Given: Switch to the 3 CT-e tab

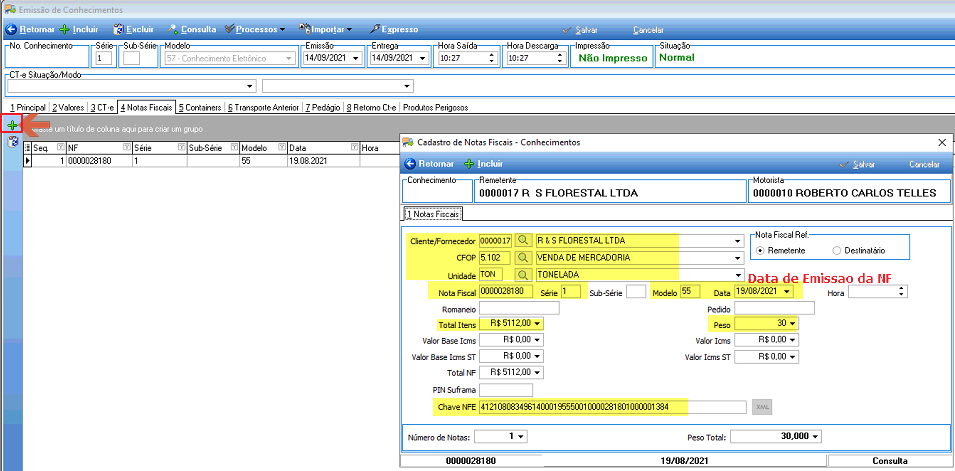Looking at the screenshot, I should (x=102, y=108).
